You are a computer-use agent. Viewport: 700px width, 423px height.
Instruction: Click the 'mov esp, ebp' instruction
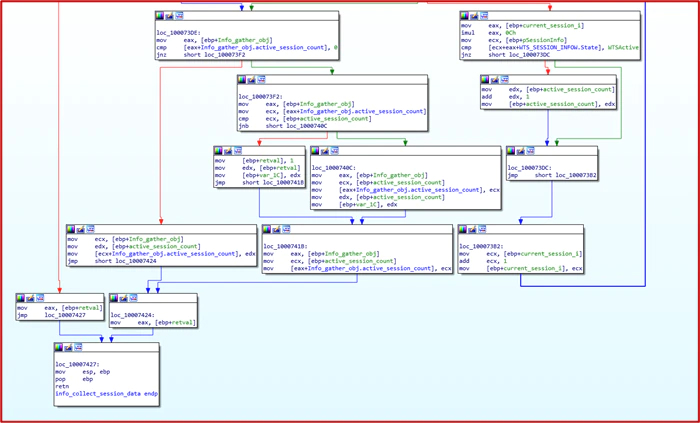pyautogui.click(x=83, y=372)
